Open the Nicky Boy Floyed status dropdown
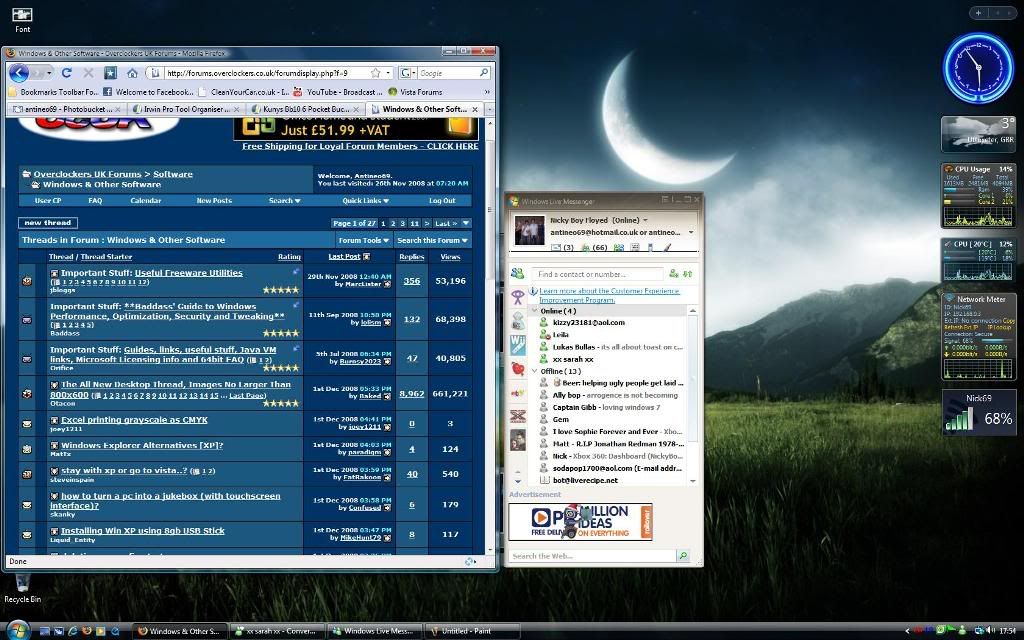The image size is (1024, 640). (x=645, y=220)
